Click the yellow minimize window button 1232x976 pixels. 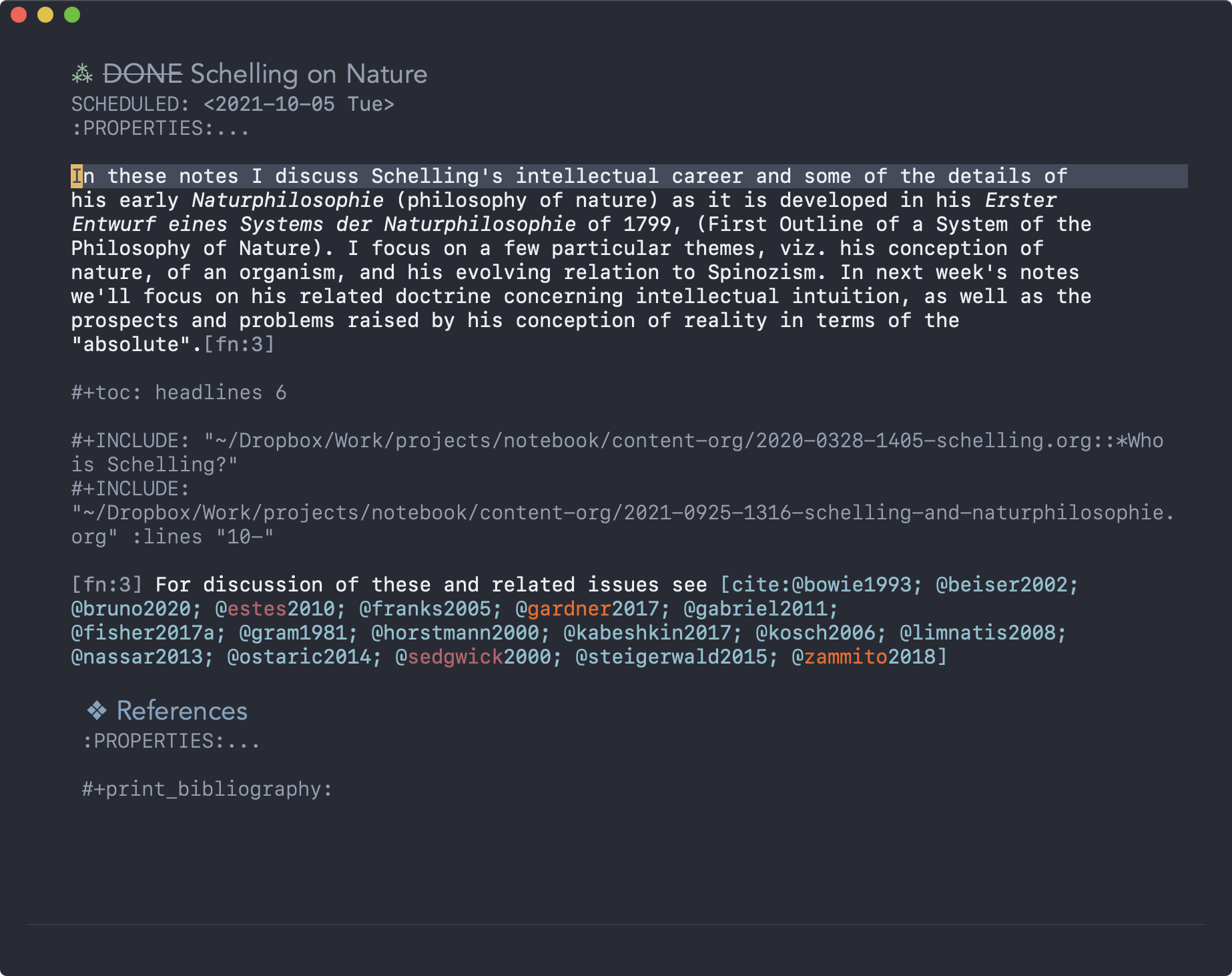click(45, 15)
